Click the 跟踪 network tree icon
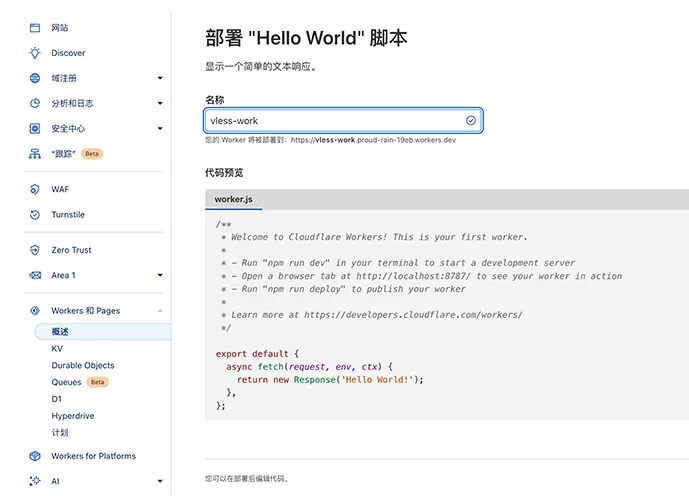 click(35, 154)
